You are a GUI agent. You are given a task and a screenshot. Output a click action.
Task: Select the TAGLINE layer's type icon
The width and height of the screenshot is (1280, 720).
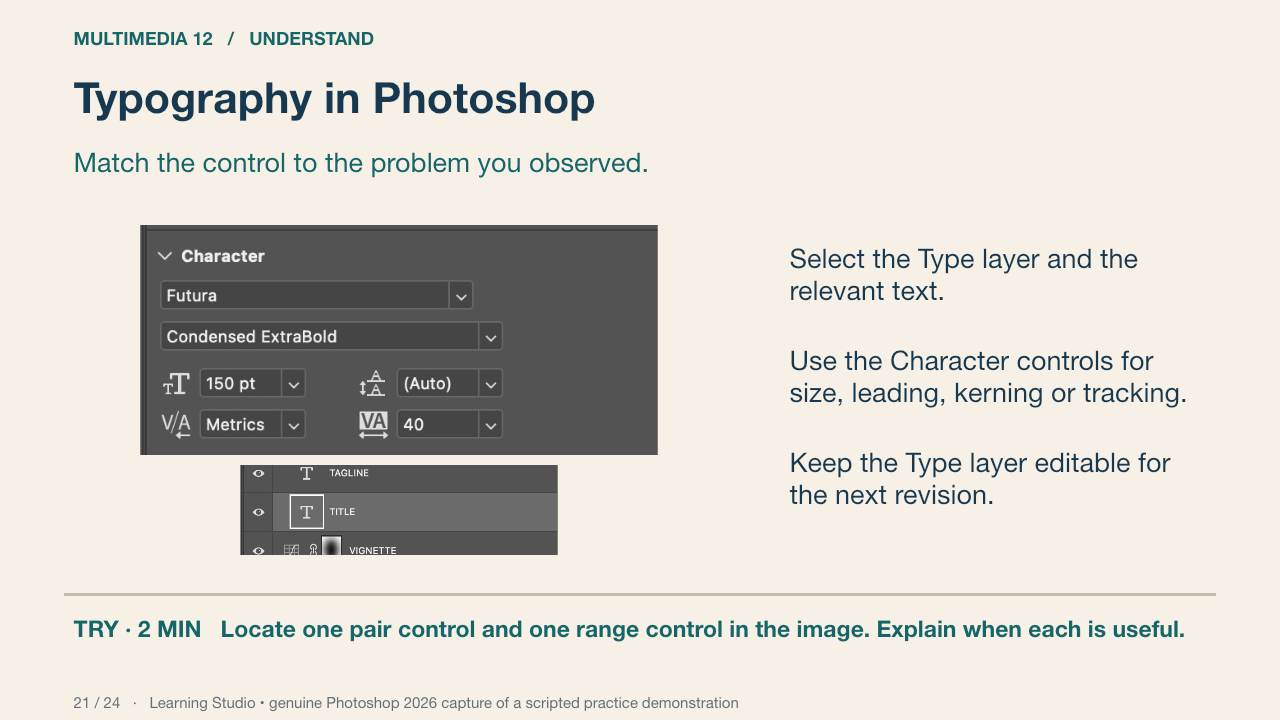[307, 473]
